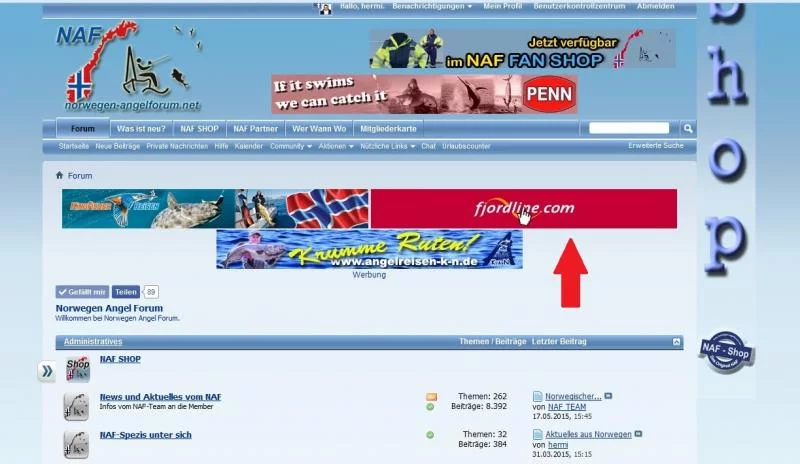Click the NAF-Spezis unter sich forum icon
The height and width of the screenshot is (464, 800).
tap(76, 445)
